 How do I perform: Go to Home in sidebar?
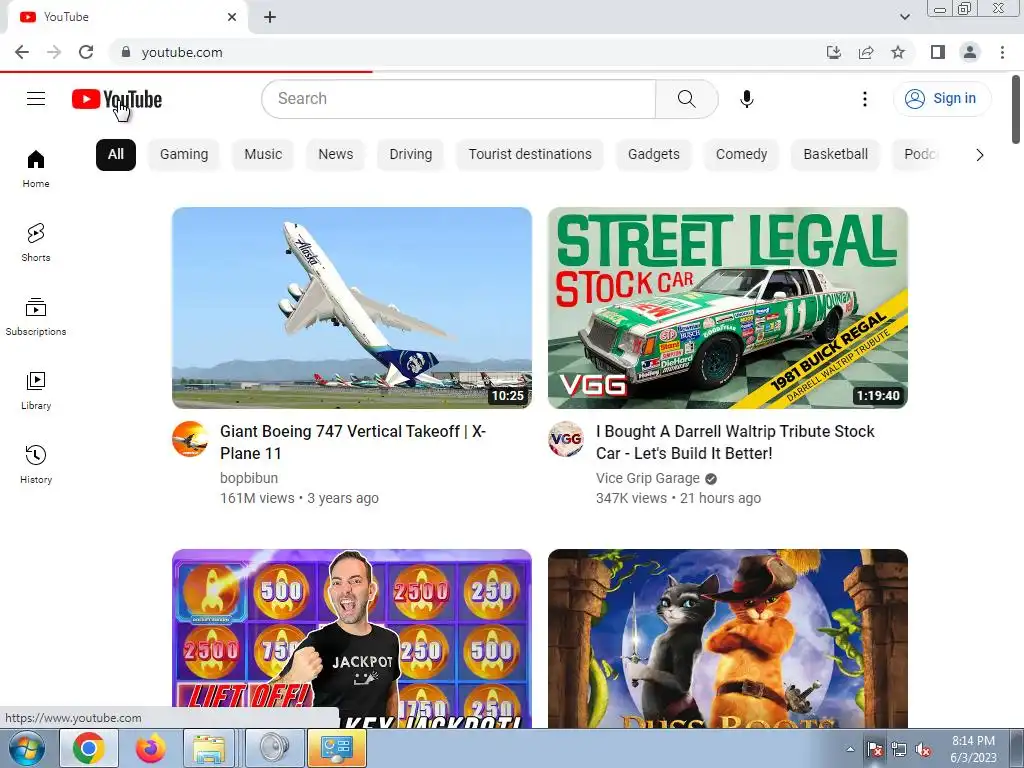click(36, 168)
